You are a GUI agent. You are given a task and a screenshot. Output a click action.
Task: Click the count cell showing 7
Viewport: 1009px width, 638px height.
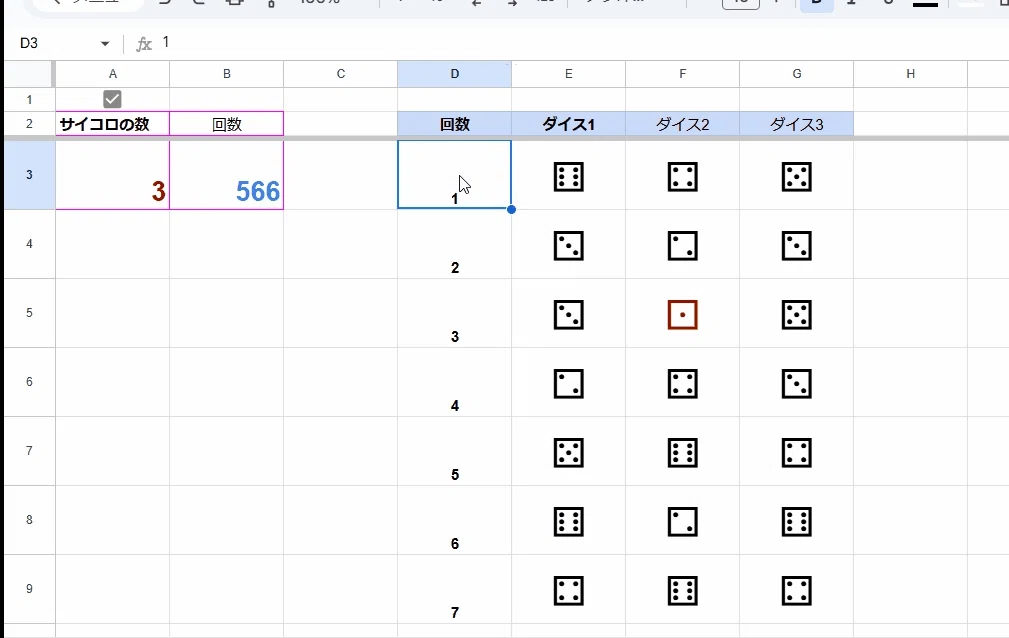coord(454,588)
